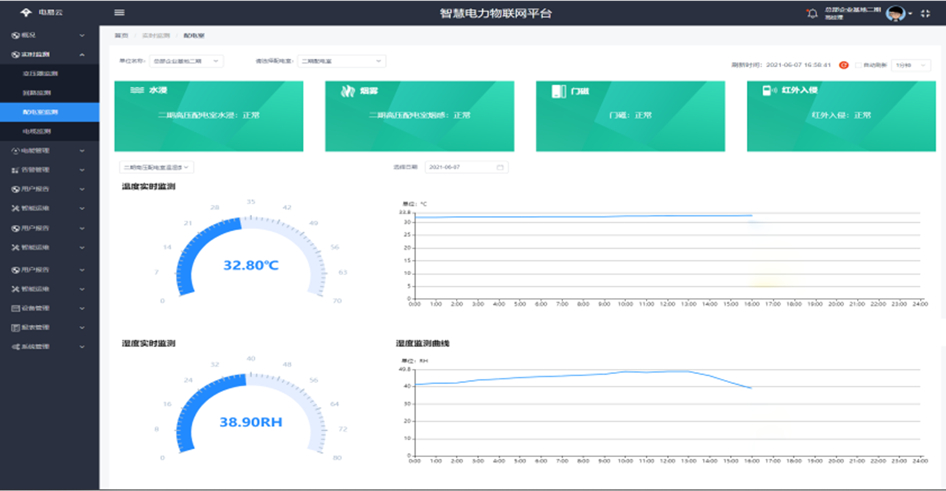946x491 pixels.
Task: Click the 烟雾 flame icon
Action: pos(347,92)
